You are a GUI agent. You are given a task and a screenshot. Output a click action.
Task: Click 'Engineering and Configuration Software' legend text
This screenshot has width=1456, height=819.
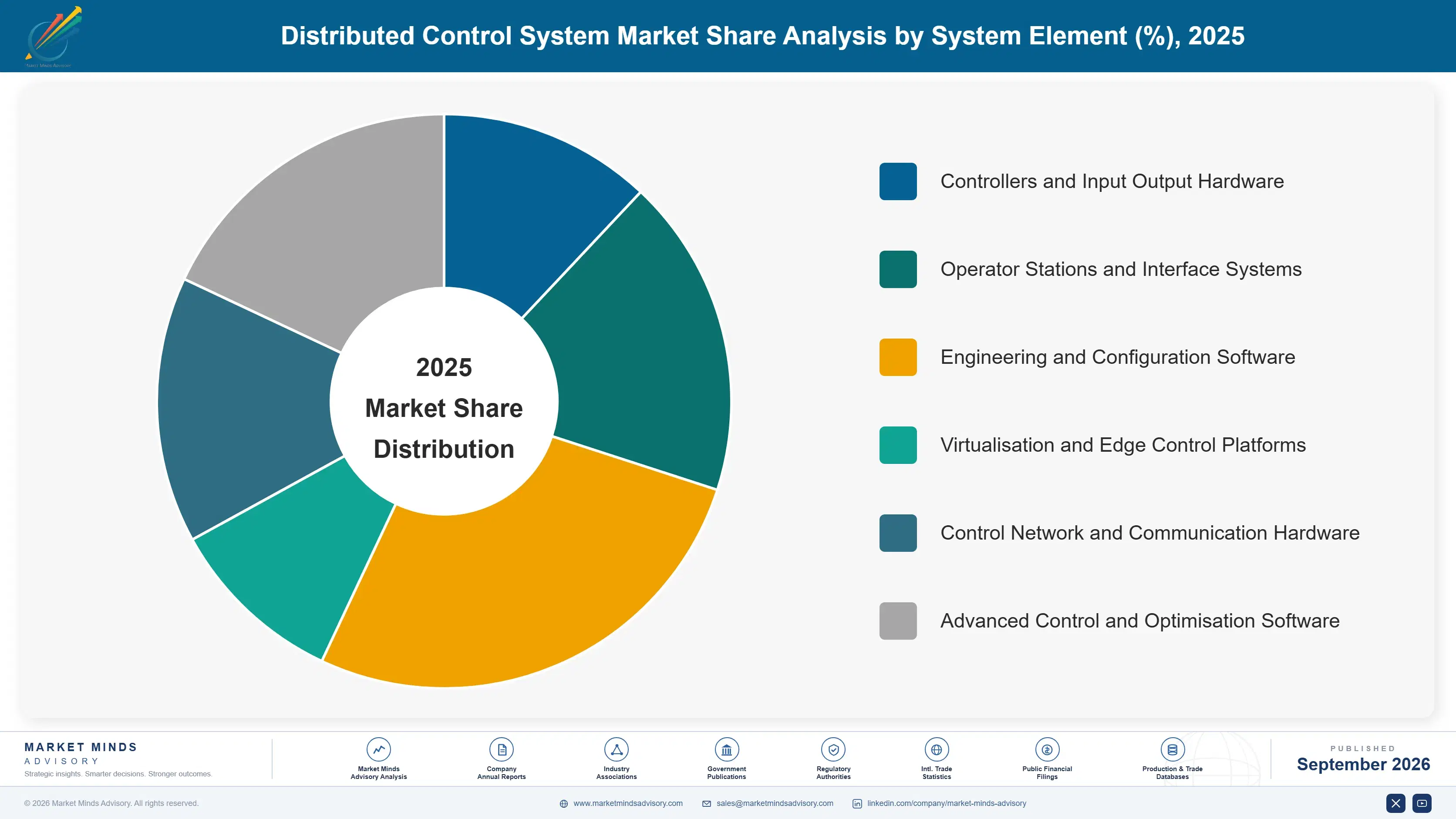pos(1117,357)
